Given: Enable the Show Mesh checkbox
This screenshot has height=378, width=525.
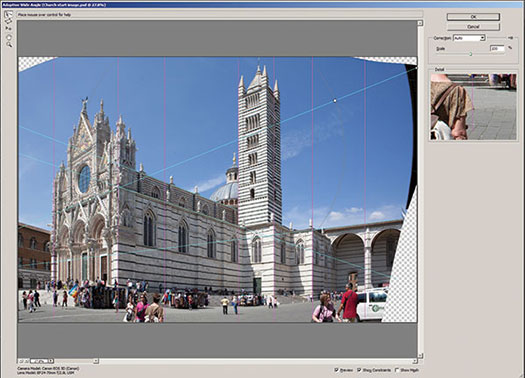Looking at the screenshot, I should coord(397,370).
